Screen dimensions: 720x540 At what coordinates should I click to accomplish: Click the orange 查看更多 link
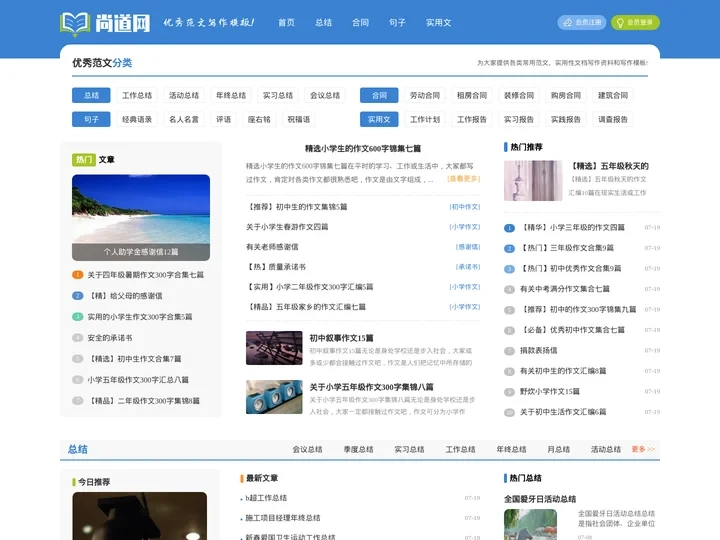pos(463,179)
